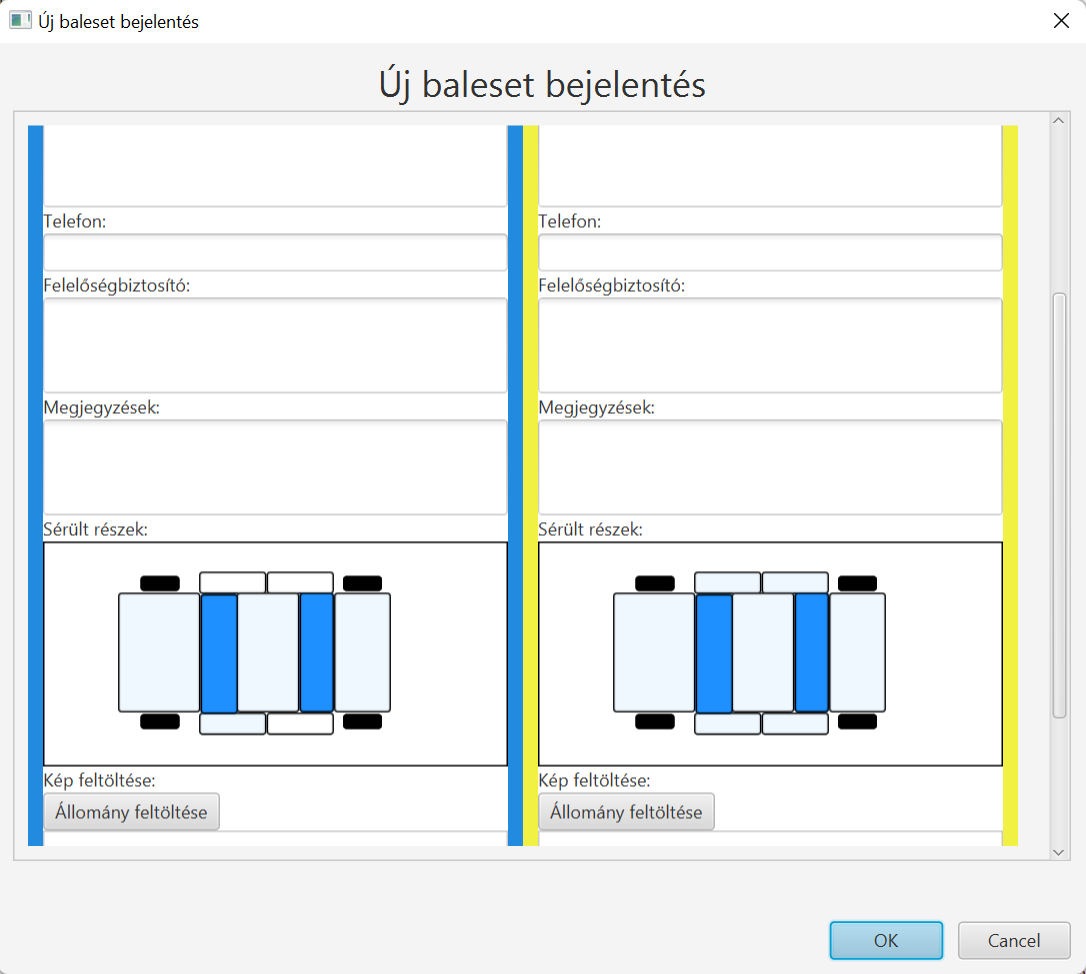Toggle upper-left wheel on blue form's car diagram
The width and height of the screenshot is (1086, 974).
(160, 583)
